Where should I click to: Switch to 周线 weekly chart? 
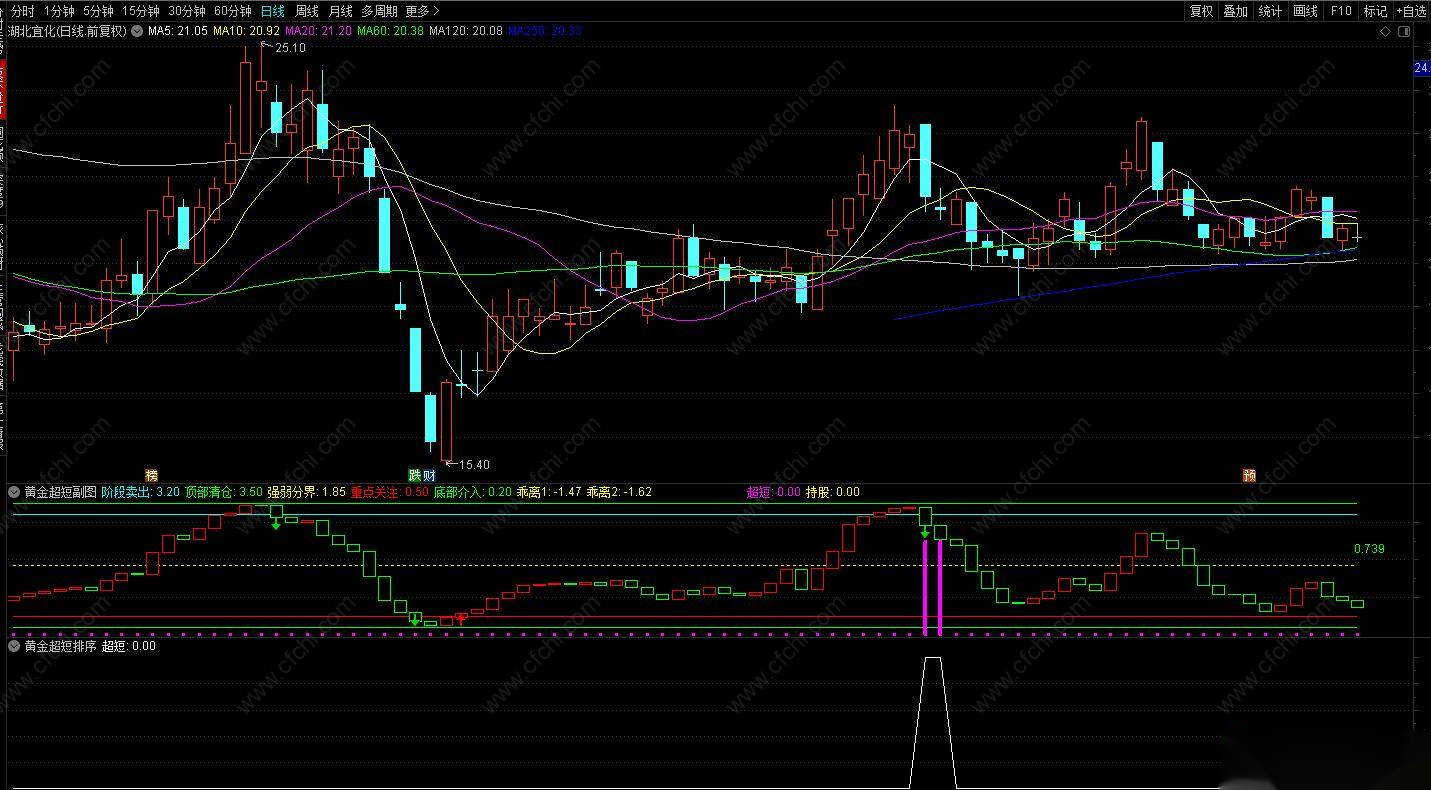(306, 11)
